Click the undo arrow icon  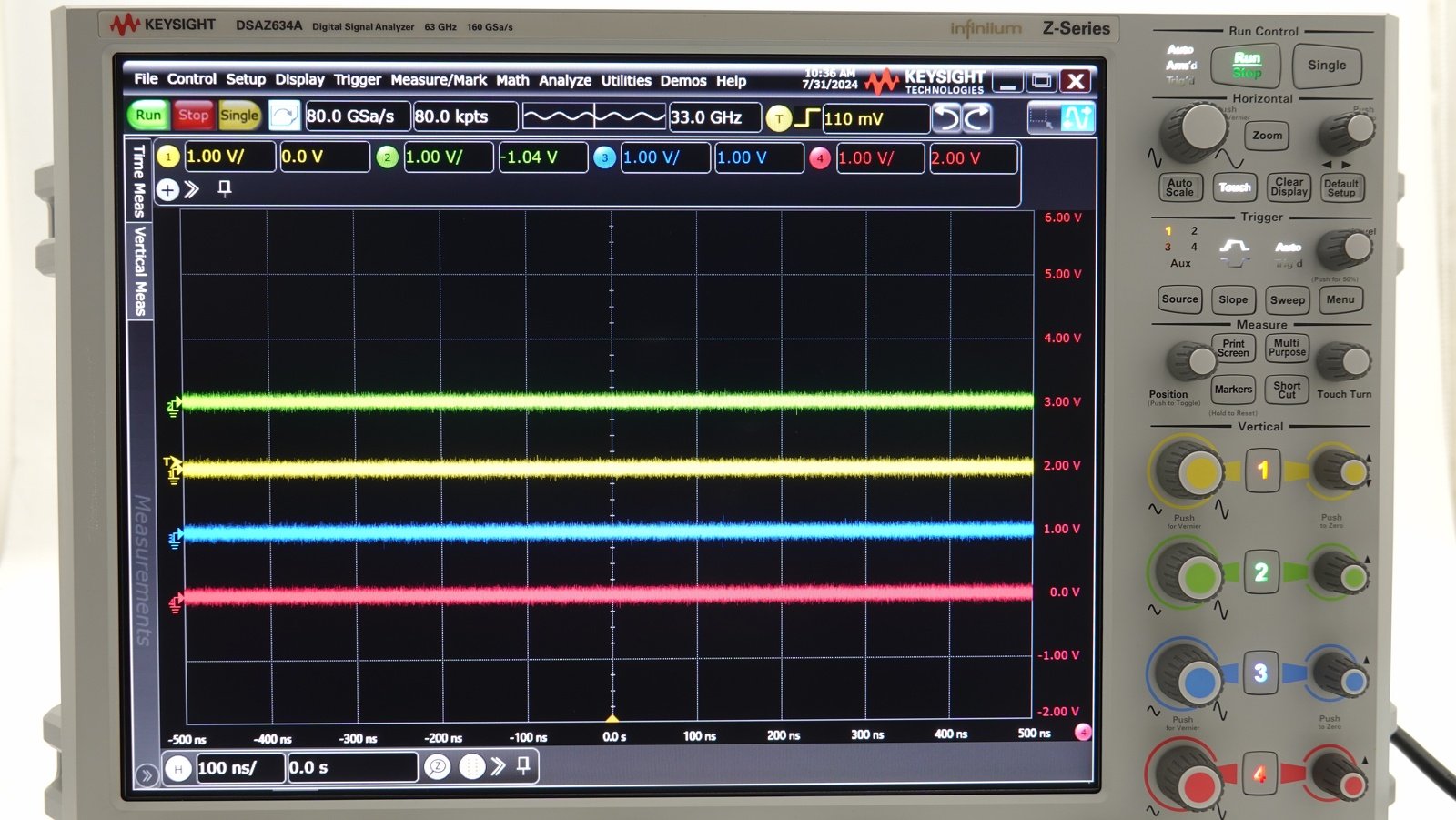point(947,118)
